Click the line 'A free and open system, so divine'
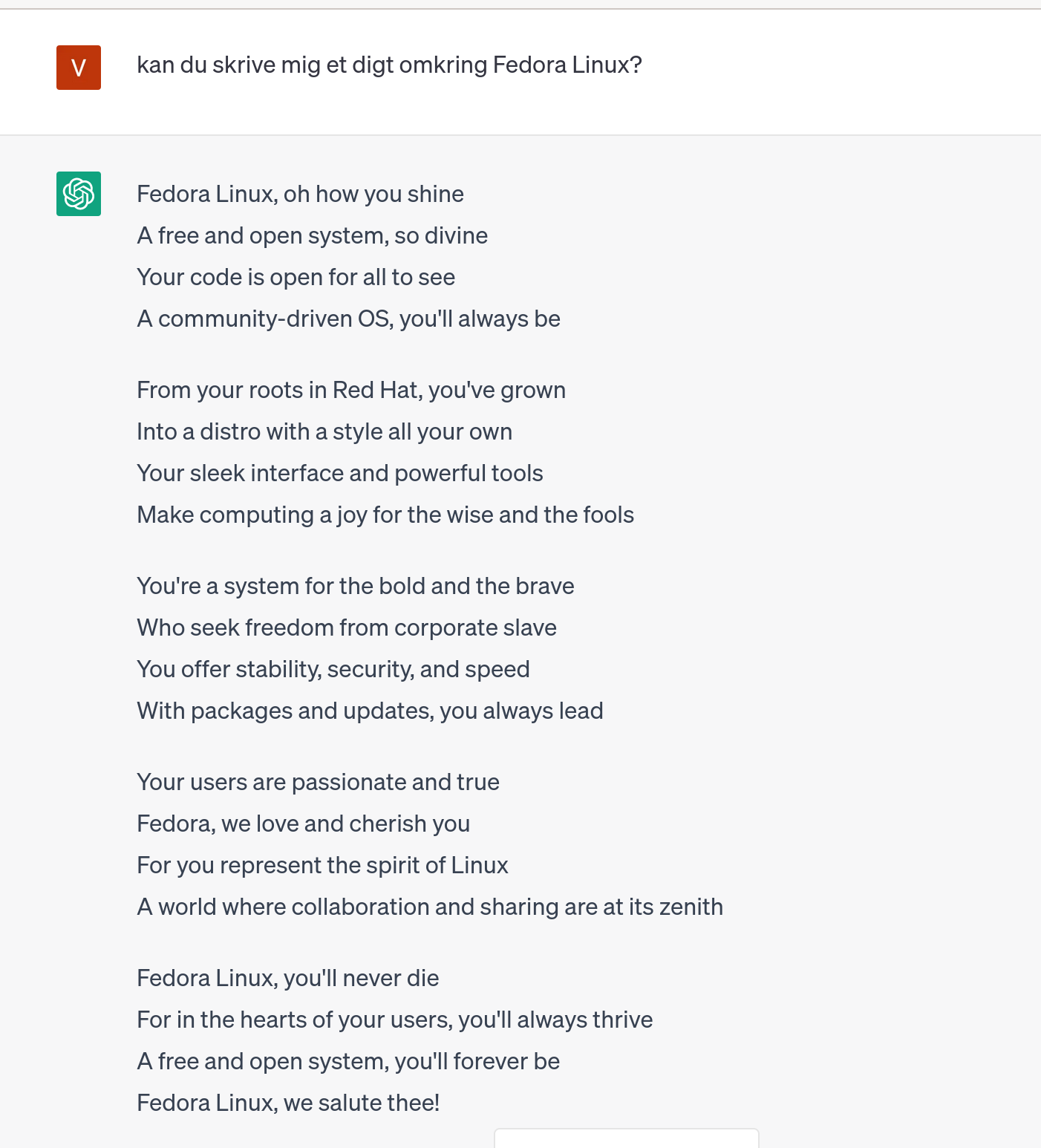 click(x=313, y=235)
